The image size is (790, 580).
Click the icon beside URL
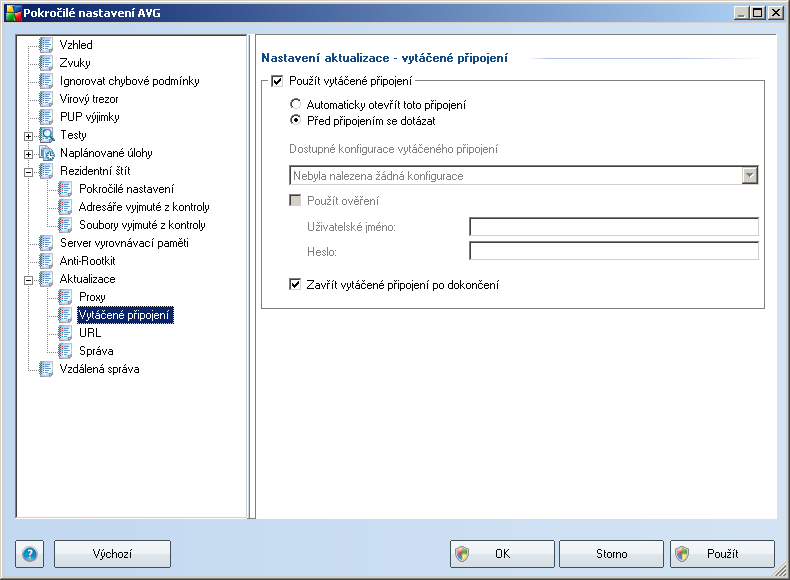[65, 333]
